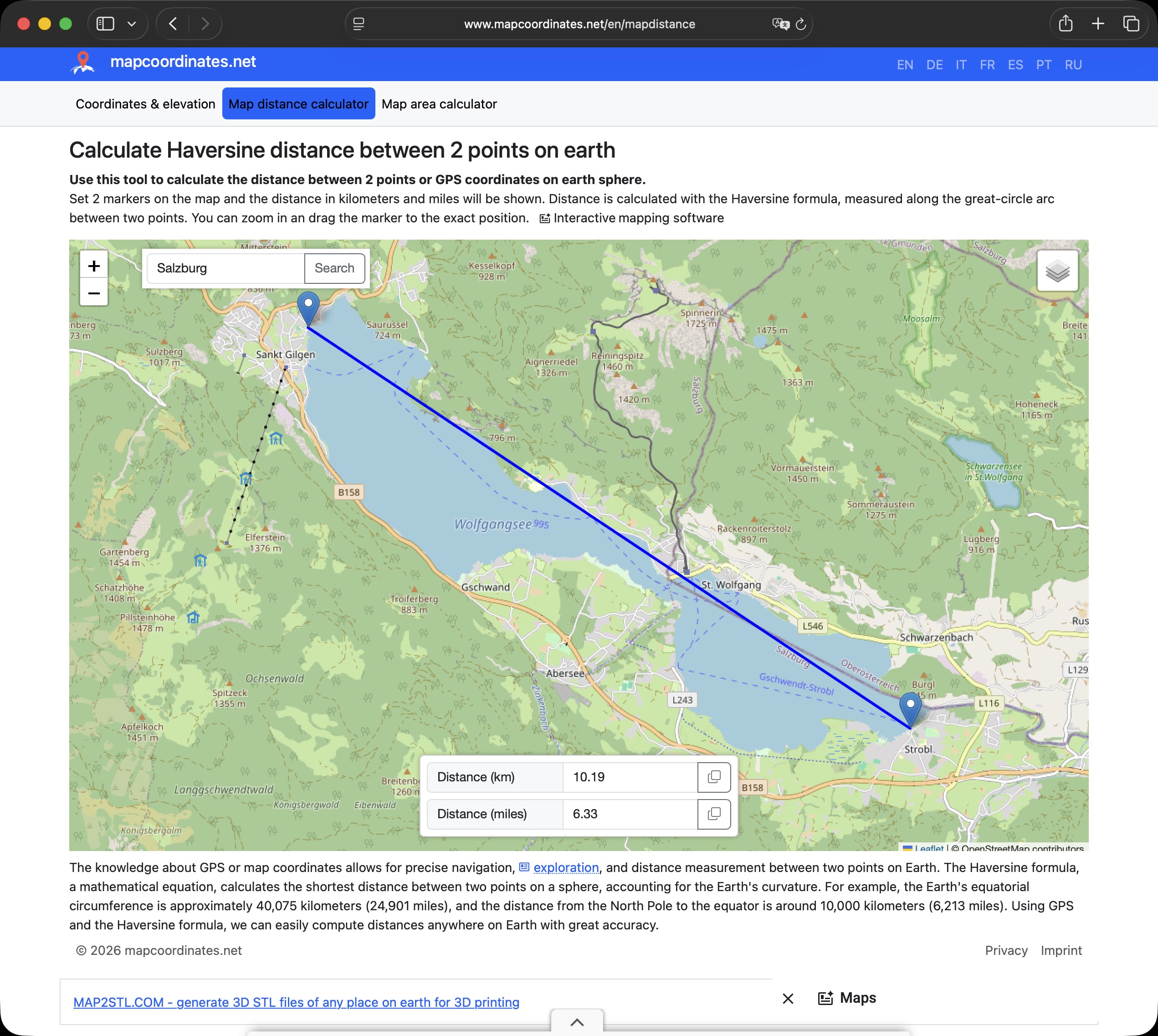The width and height of the screenshot is (1158, 1036).
Task: Go forward to next page
Action: pyautogui.click(x=205, y=24)
